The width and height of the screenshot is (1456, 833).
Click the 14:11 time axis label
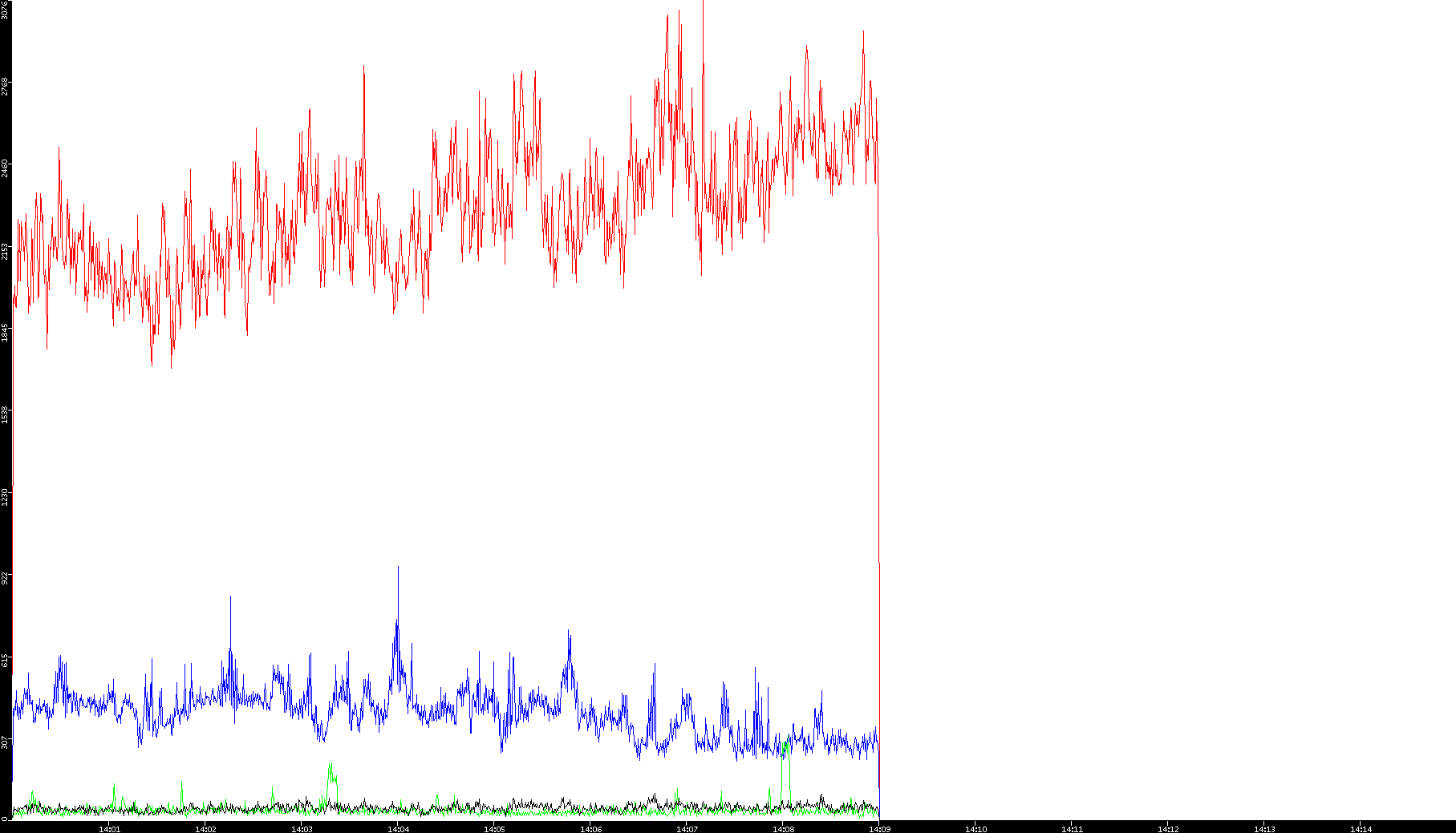(1072, 829)
